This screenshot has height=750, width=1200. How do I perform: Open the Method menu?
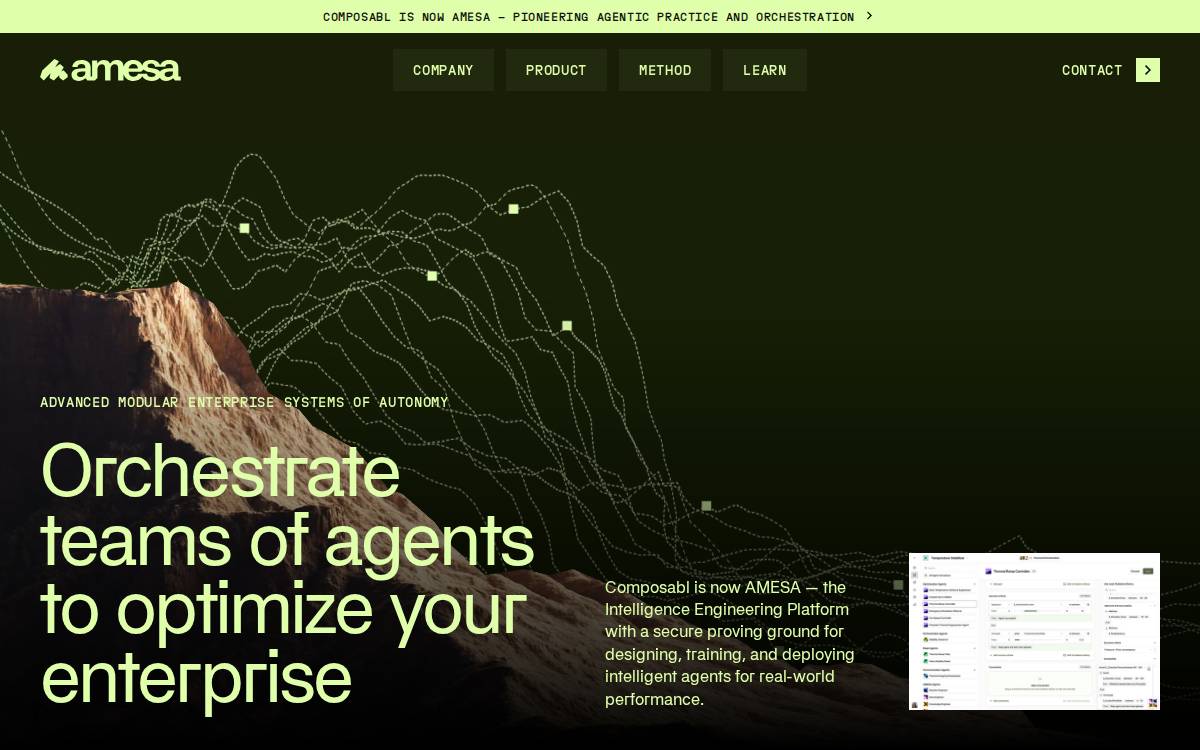pyautogui.click(x=665, y=70)
